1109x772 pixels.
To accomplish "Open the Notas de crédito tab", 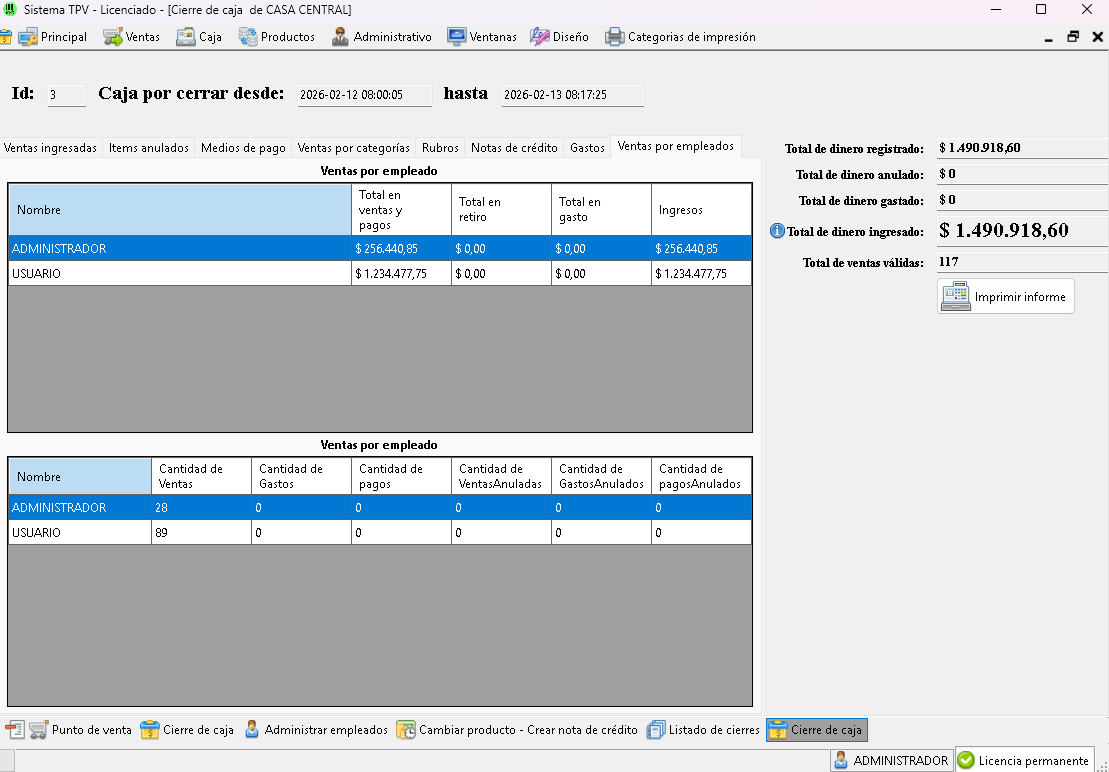I will click(x=514, y=148).
